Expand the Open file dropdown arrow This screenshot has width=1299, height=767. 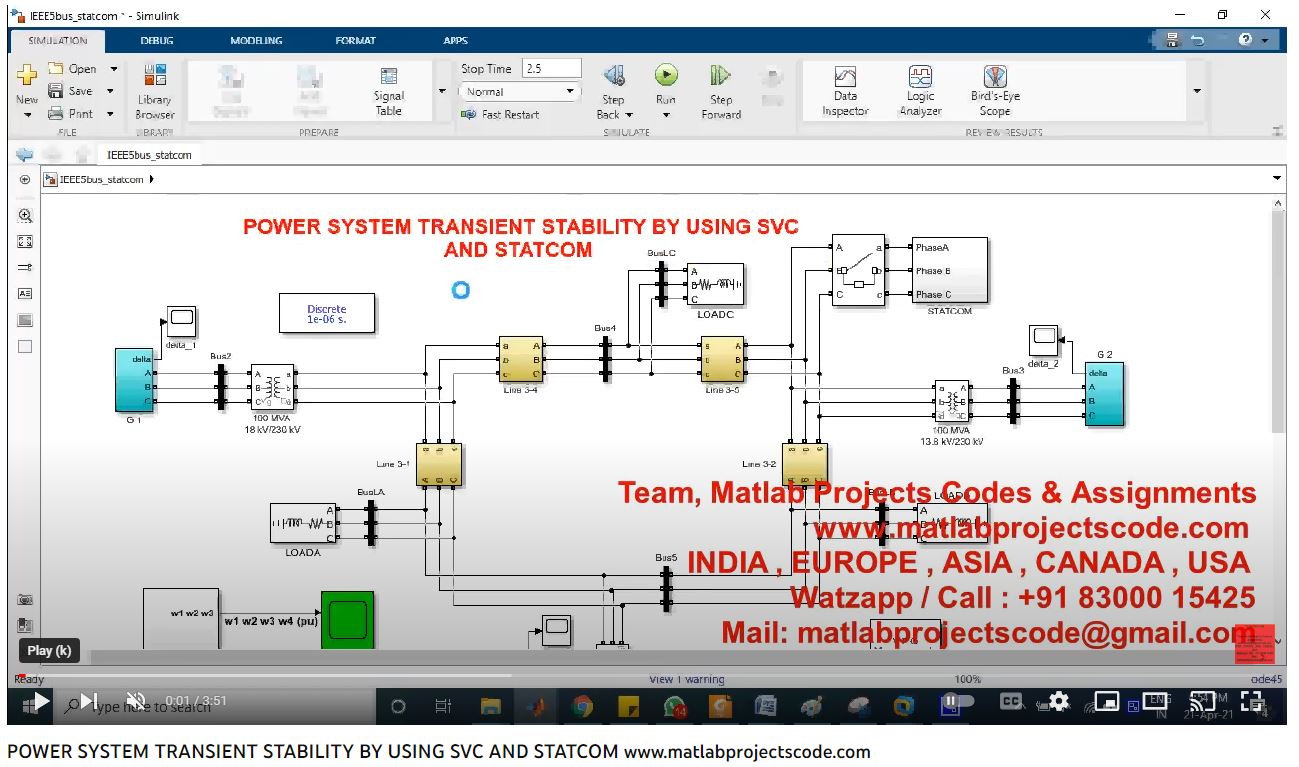coord(113,69)
